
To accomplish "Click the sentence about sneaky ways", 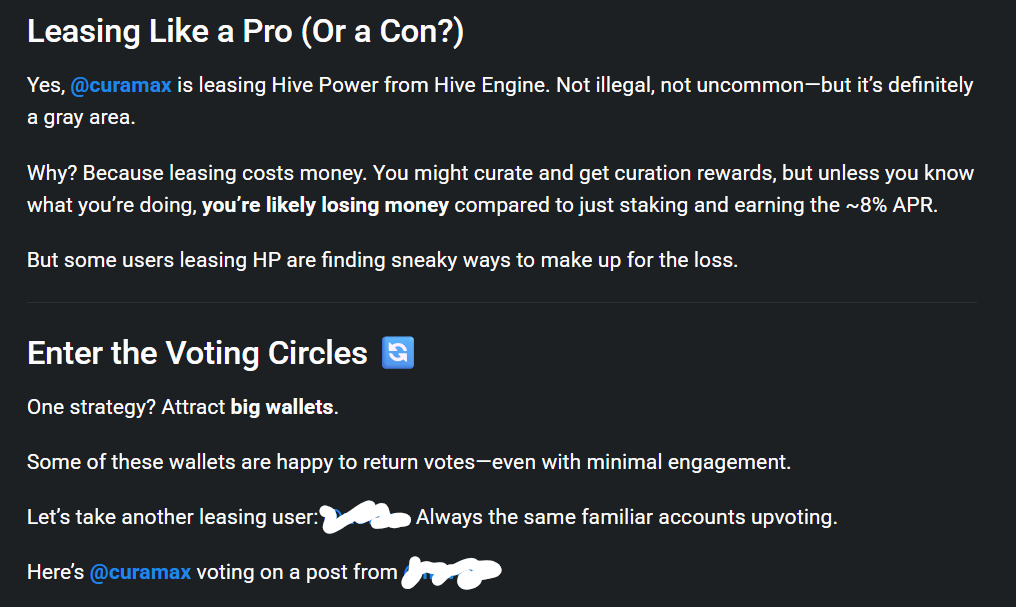I will coord(382,260).
